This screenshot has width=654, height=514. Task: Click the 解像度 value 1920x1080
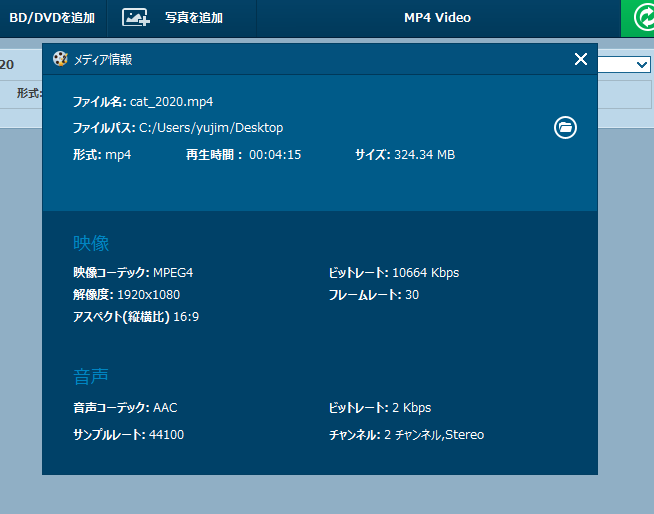pos(147,295)
